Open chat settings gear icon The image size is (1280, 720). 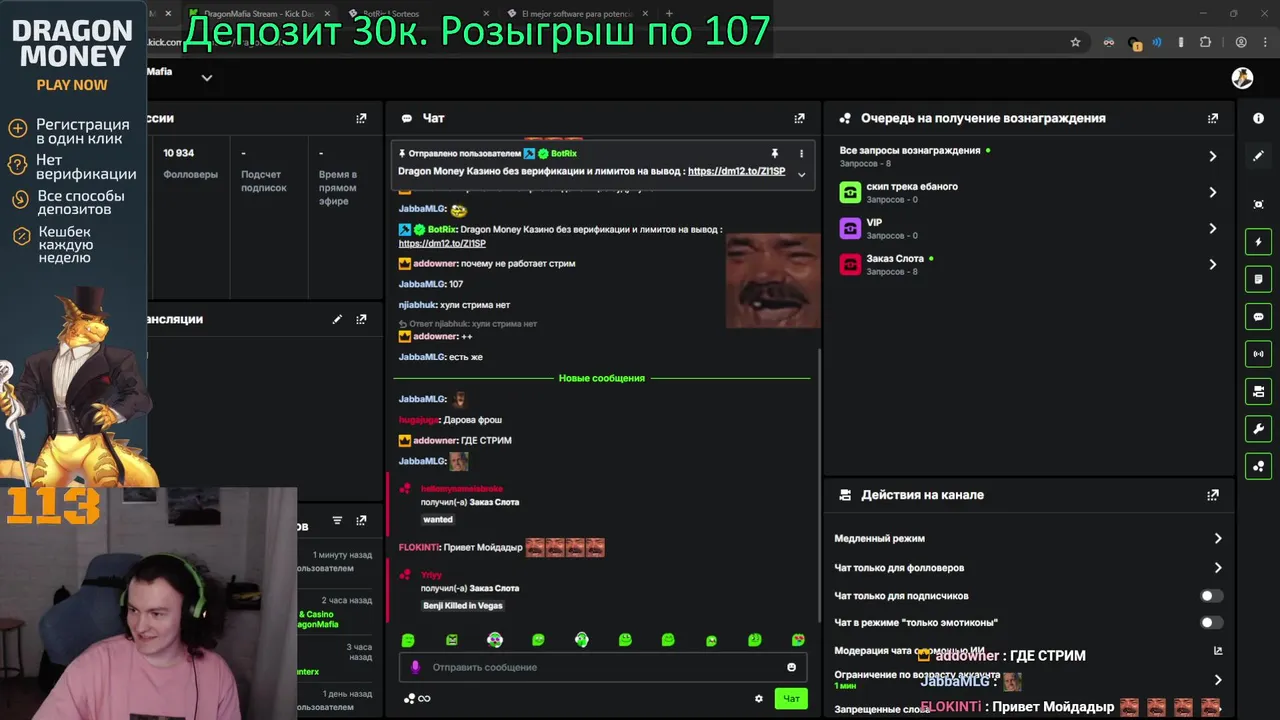click(758, 699)
